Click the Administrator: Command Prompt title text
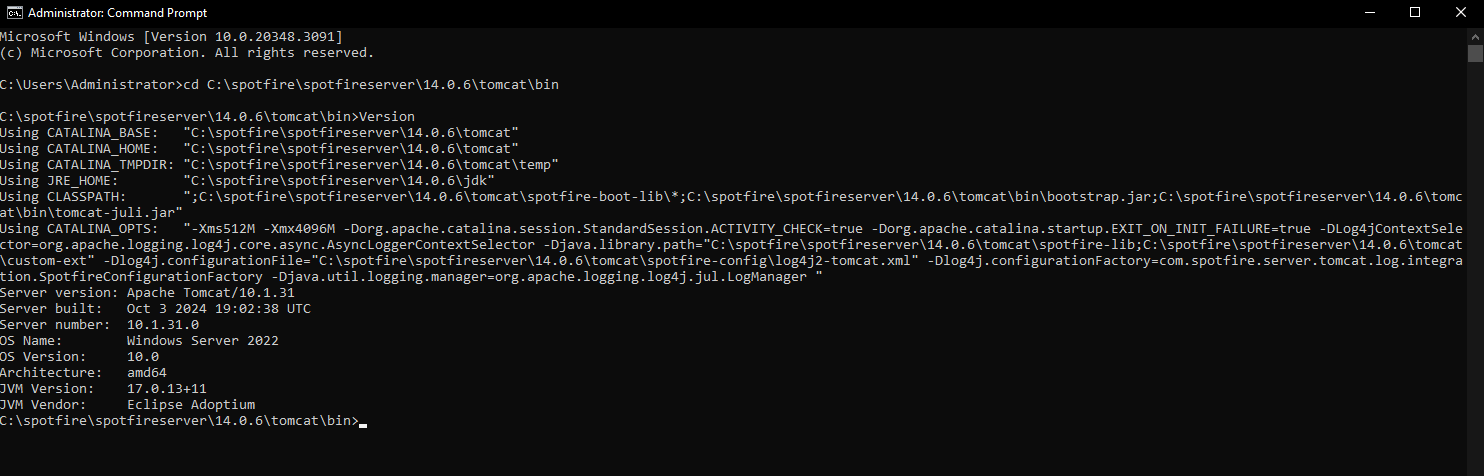Screen dimensions: 1484x476 click(117, 13)
